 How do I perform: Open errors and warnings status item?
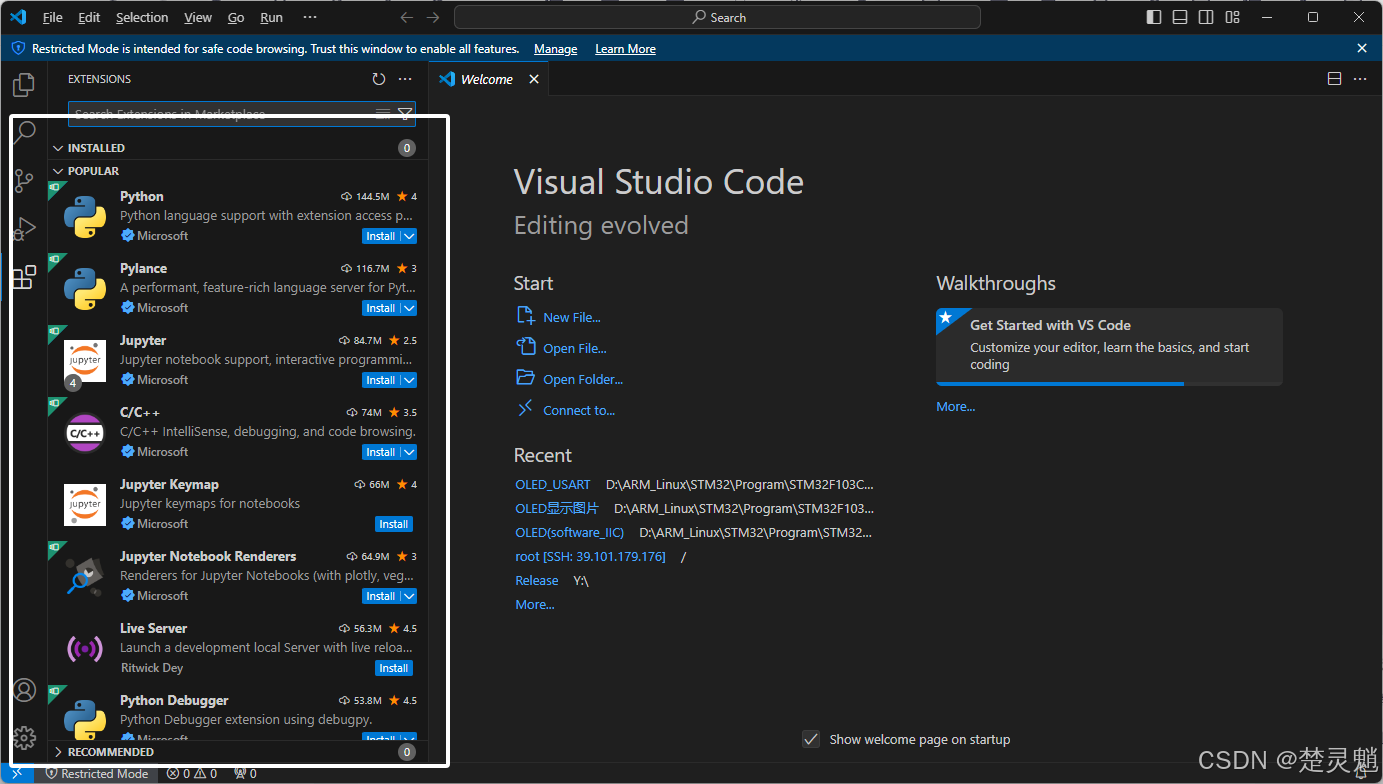click(191, 773)
